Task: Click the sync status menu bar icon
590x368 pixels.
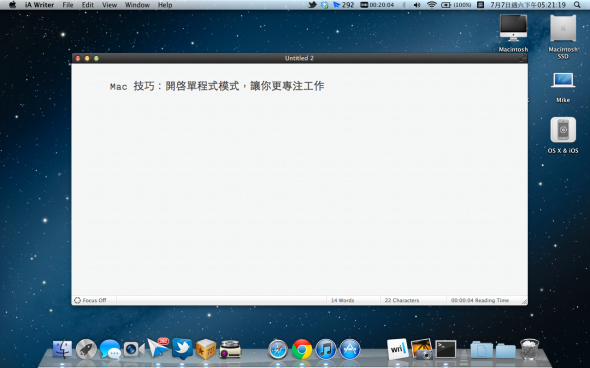Action: pos(324,5)
